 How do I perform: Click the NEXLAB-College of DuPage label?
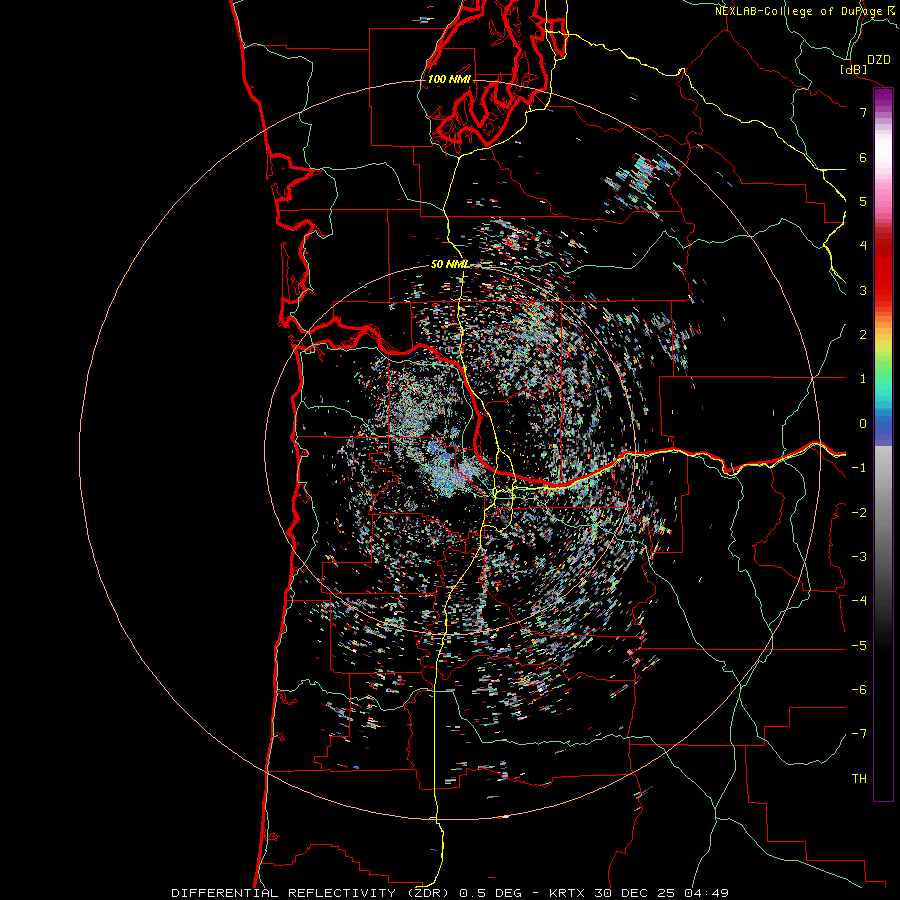(x=804, y=11)
